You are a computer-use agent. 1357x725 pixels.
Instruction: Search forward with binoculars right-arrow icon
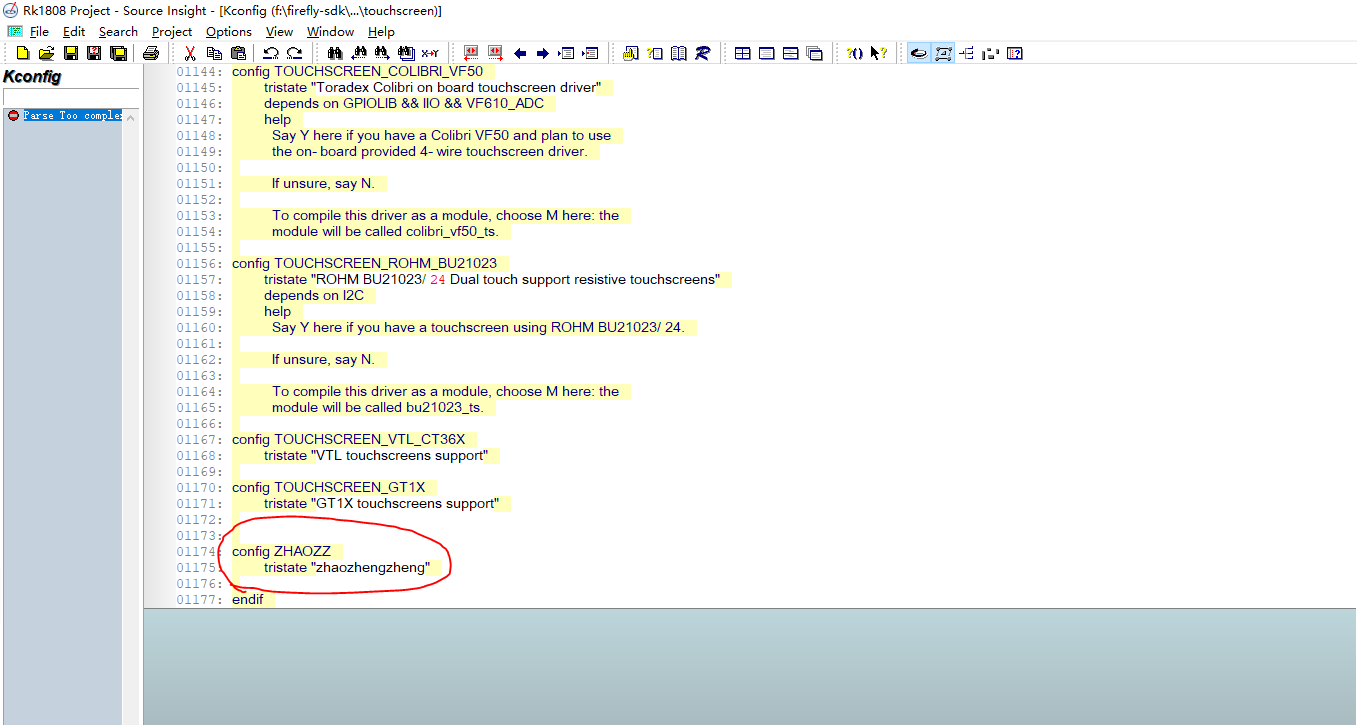(x=382, y=53)
